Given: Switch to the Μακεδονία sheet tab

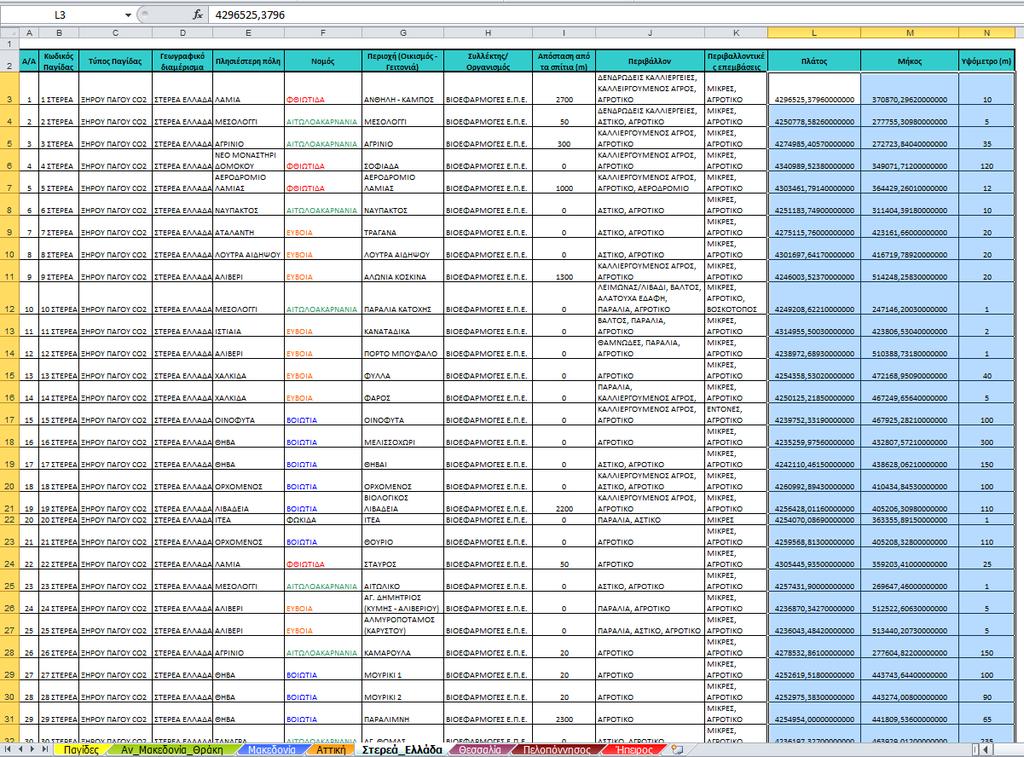Looking at the screenshot, I should [272, 750].
